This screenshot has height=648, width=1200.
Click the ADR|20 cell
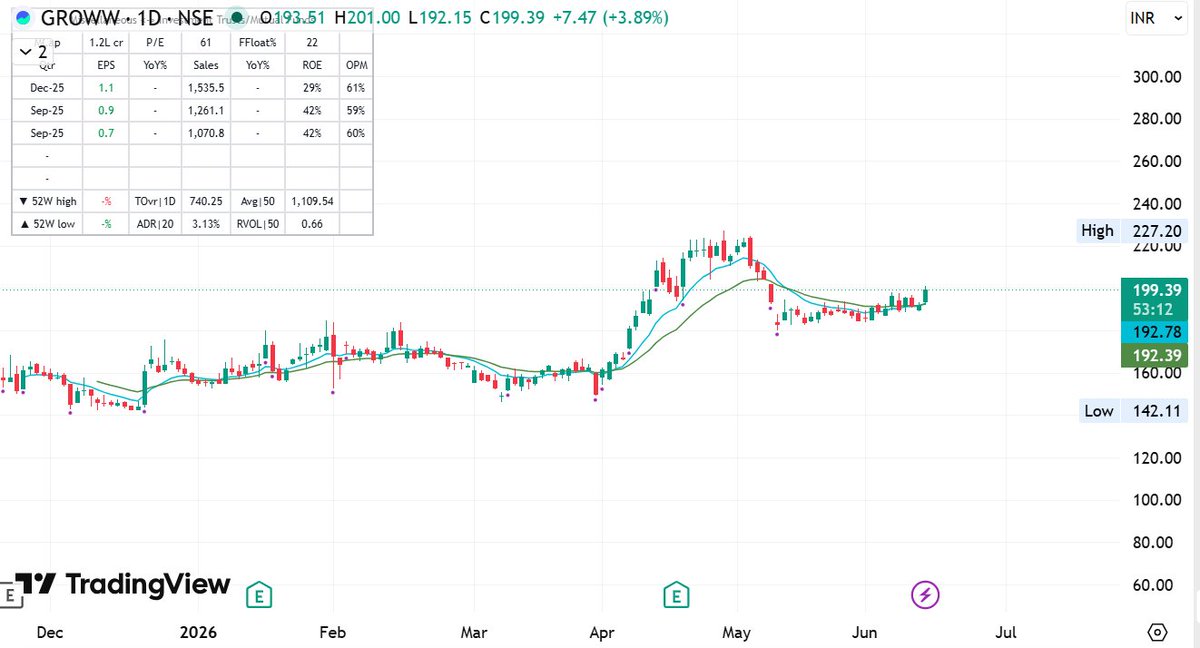coord(154,224)
